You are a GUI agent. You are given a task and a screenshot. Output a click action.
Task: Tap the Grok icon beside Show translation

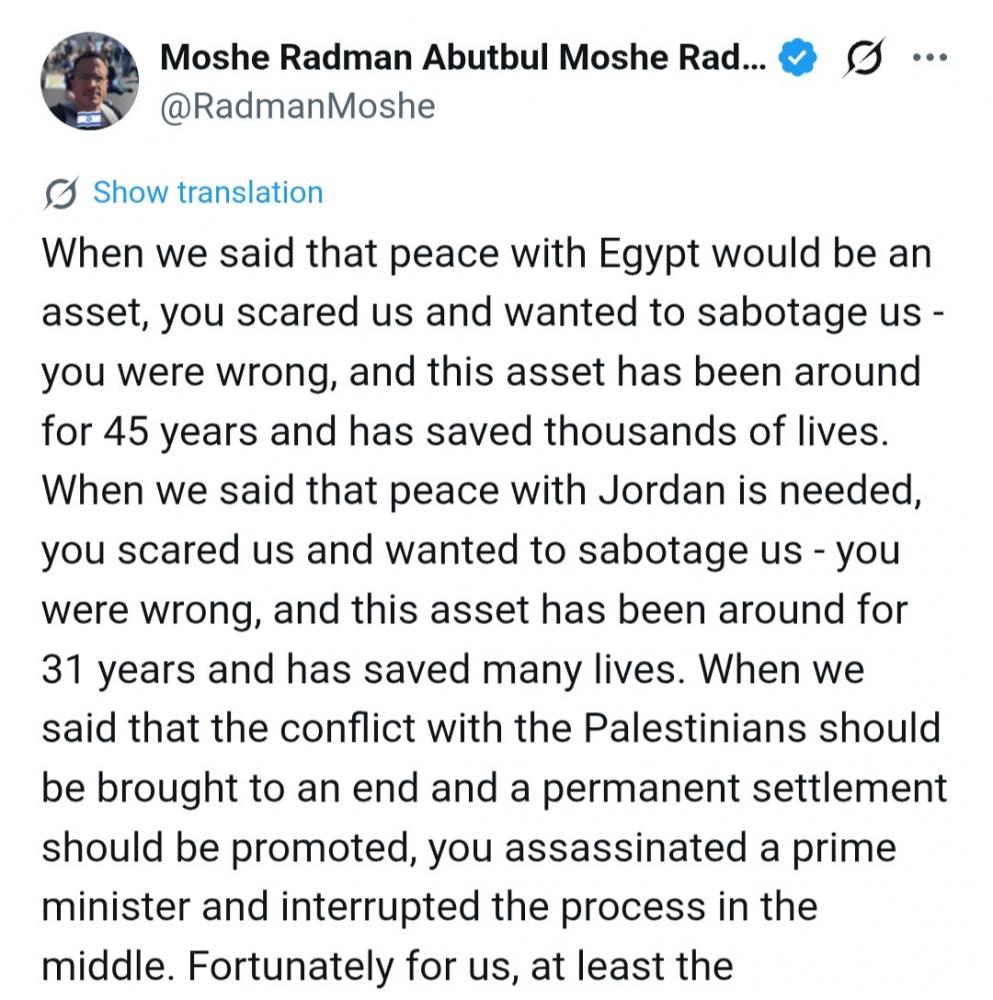pos(62,193)
